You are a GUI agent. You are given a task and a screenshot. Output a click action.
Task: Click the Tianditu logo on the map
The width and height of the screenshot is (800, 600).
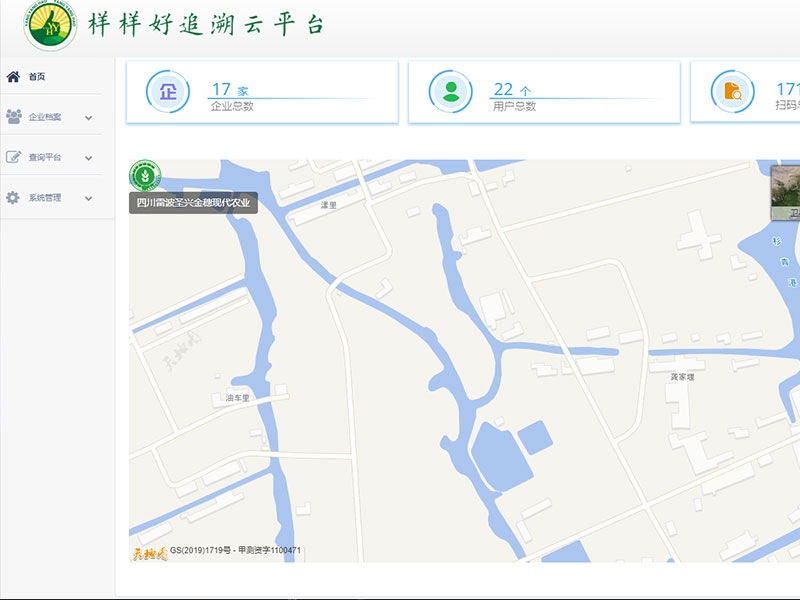(x=148, y=551)
